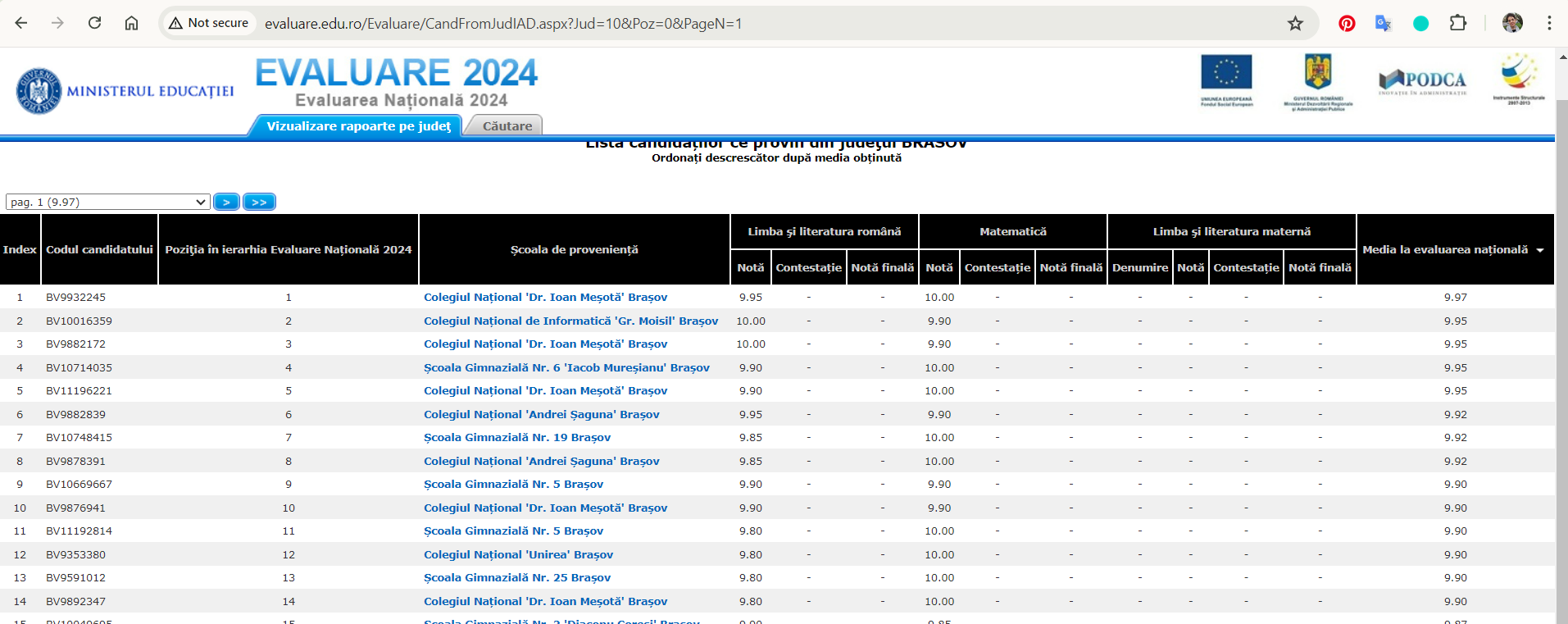Jump to last page with '>>' button

(259, 202)
